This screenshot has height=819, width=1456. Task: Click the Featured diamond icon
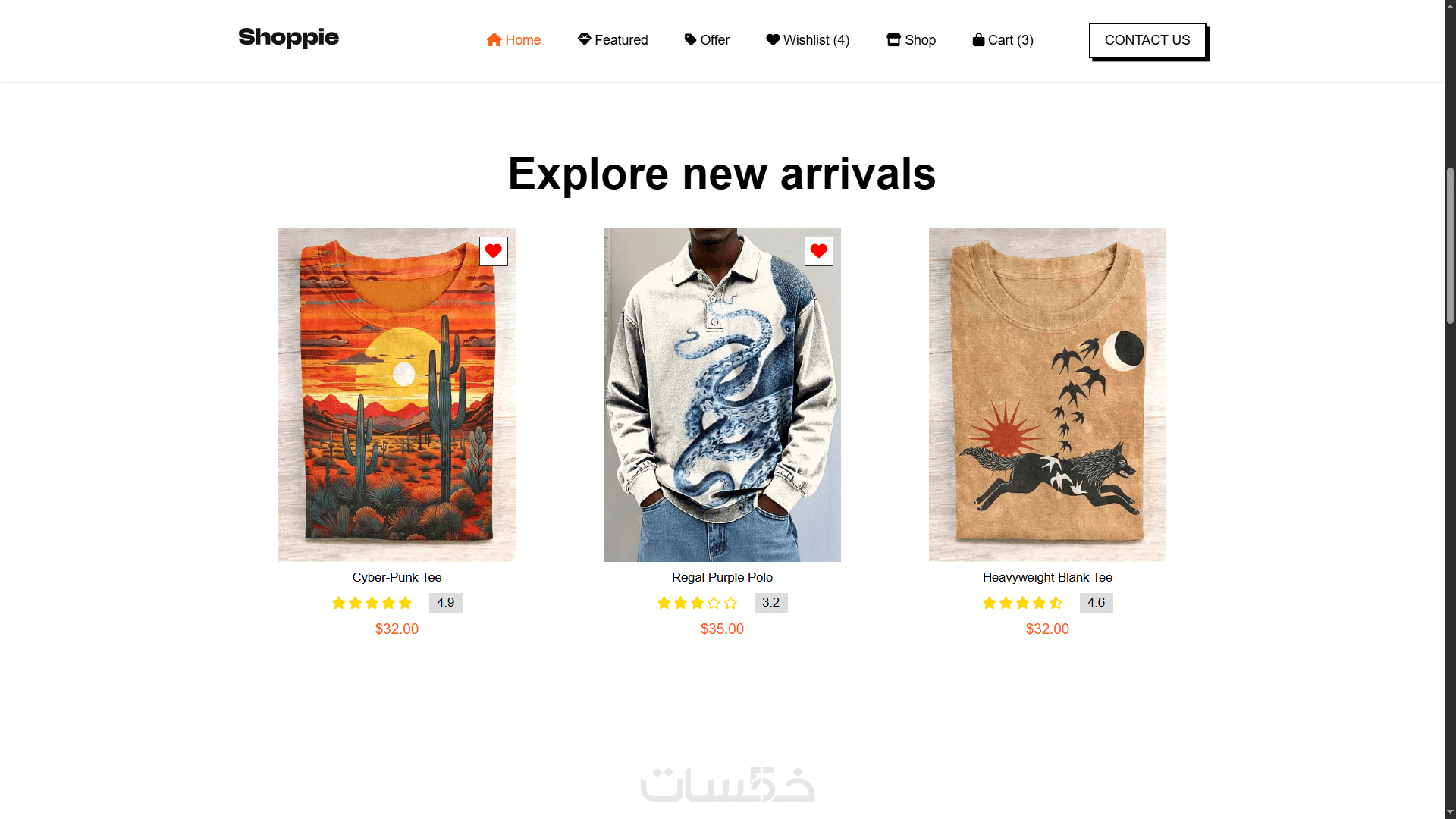[584, 40]
